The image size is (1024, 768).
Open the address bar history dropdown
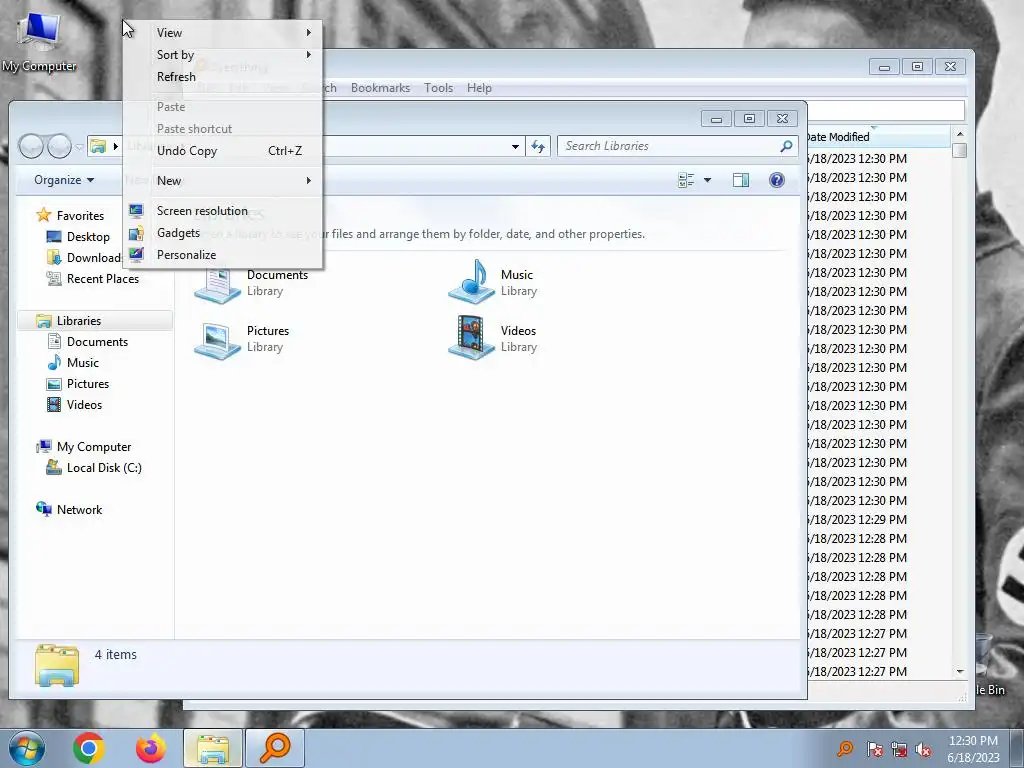515,146
